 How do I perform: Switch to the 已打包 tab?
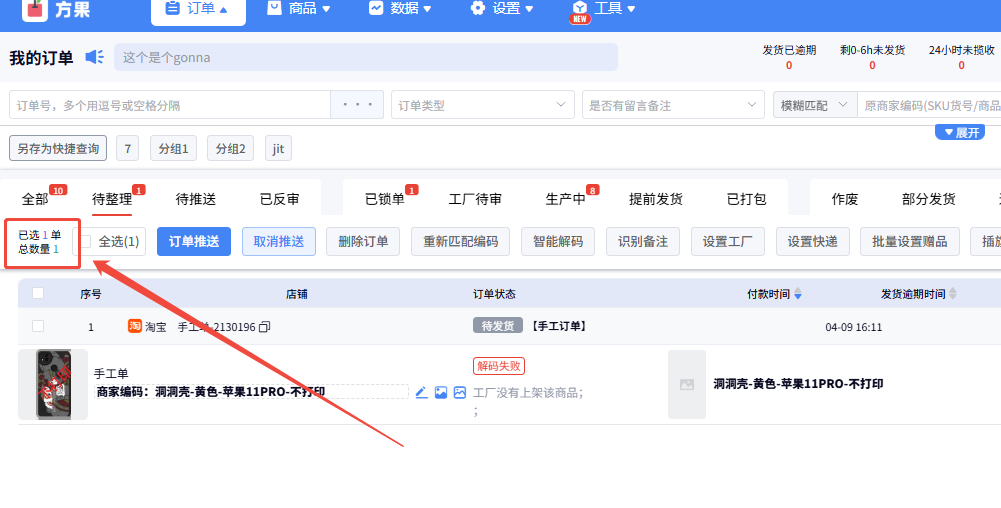tap(746, 199)
